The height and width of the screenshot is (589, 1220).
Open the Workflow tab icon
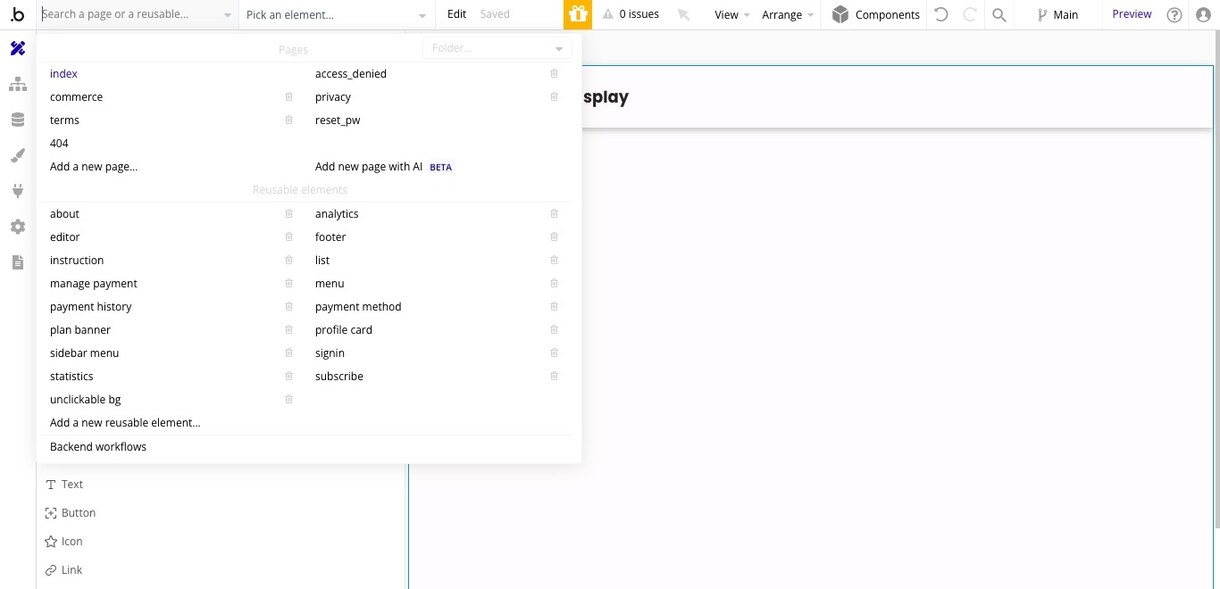(x=18, y=84)
